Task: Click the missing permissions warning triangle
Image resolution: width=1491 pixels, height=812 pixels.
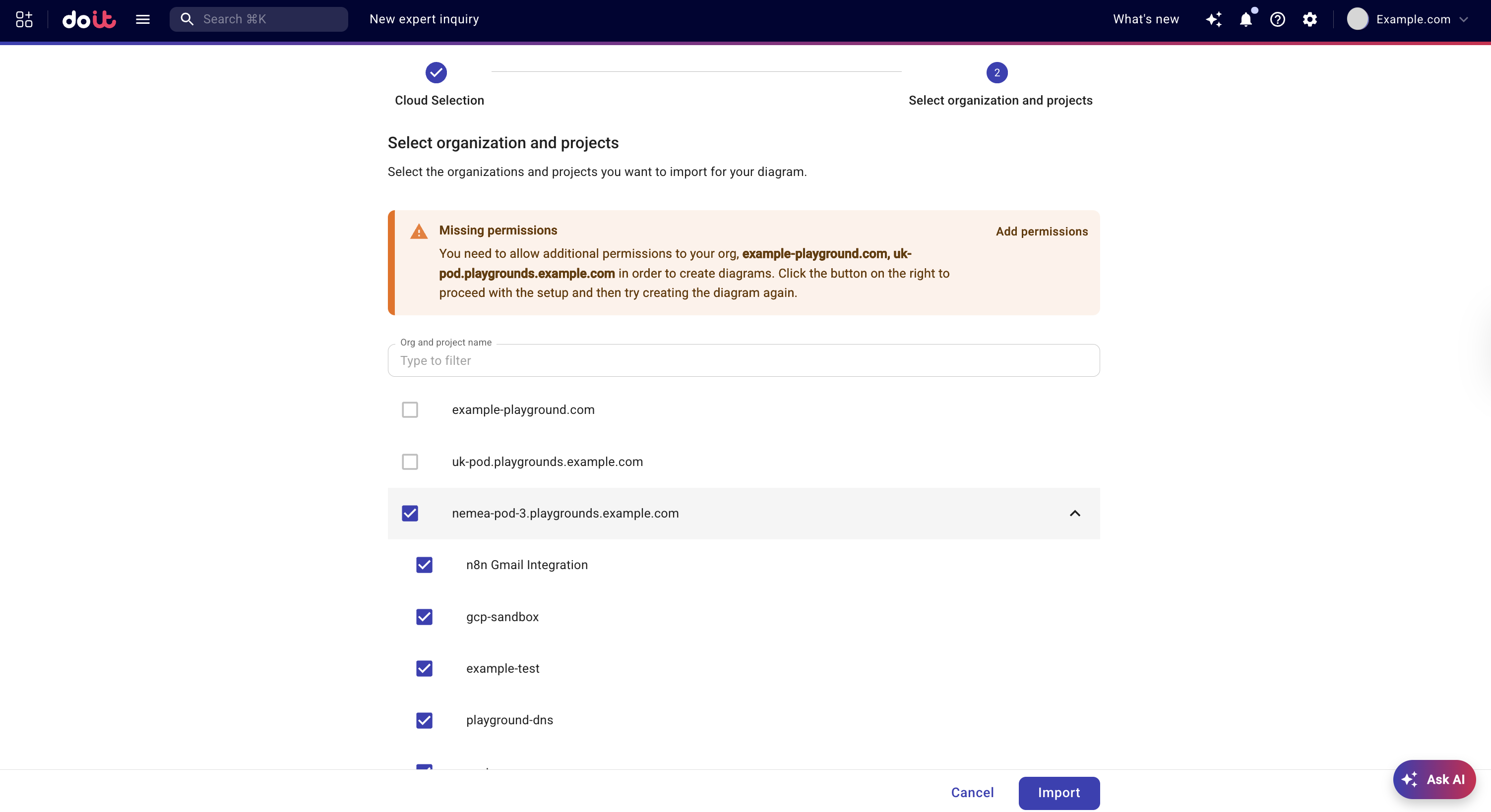Action: pyautogui.click(x=419, y=231)
